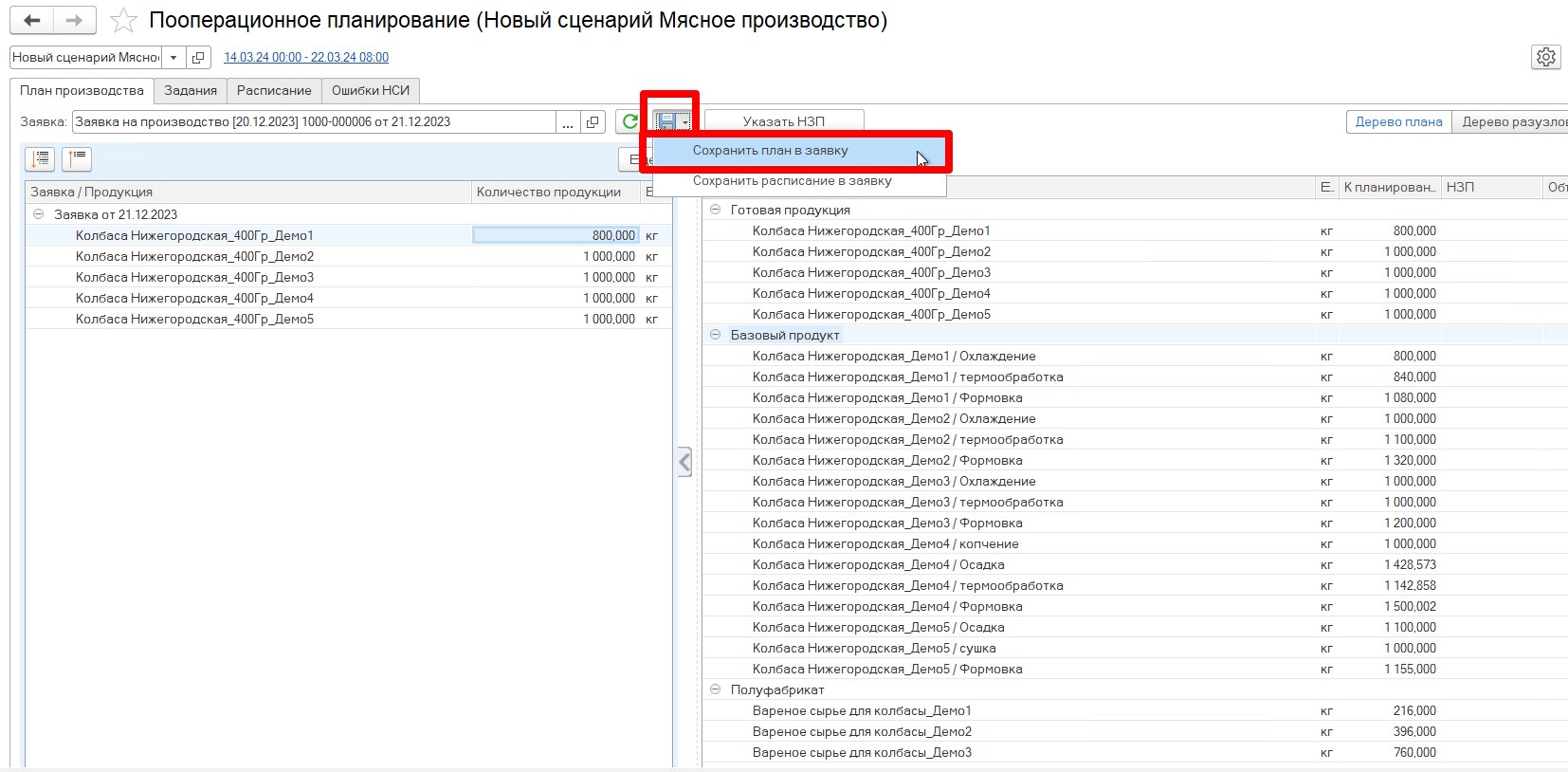Click the expand all rows icon
This screenshot has width=1568, height=772.
coord(40,158)
